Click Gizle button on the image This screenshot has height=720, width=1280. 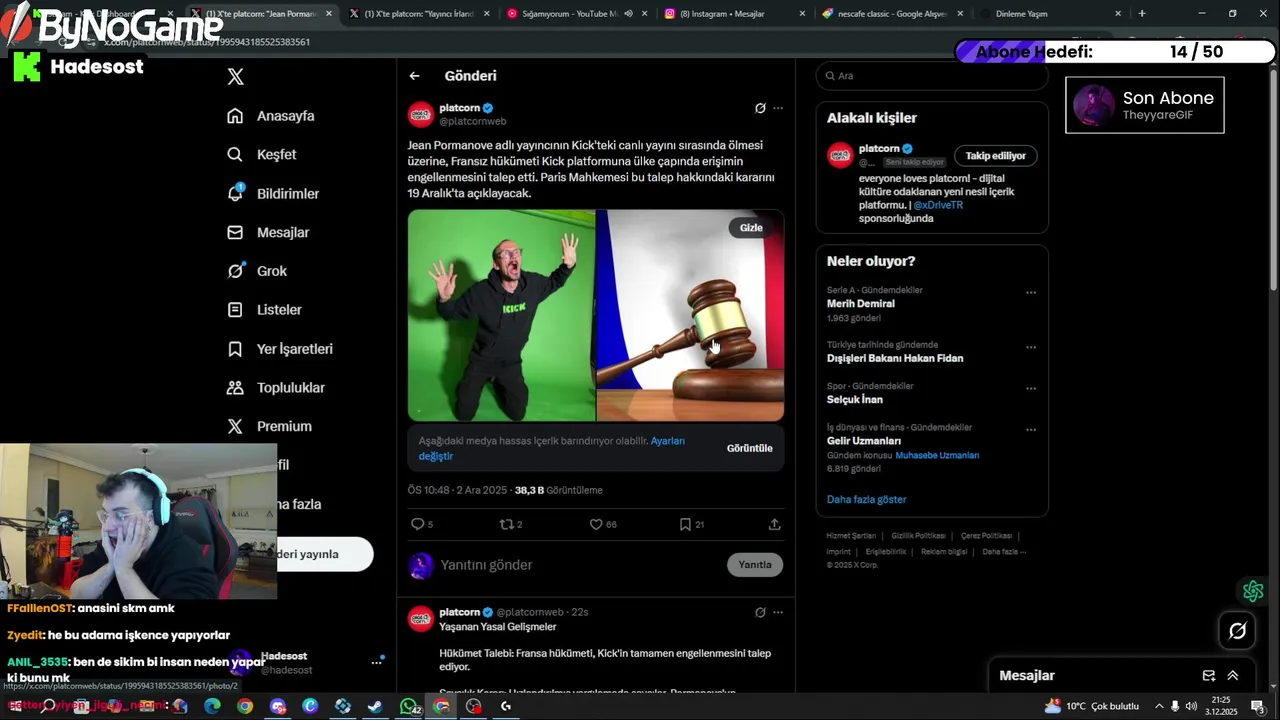(x=751, y=228)
